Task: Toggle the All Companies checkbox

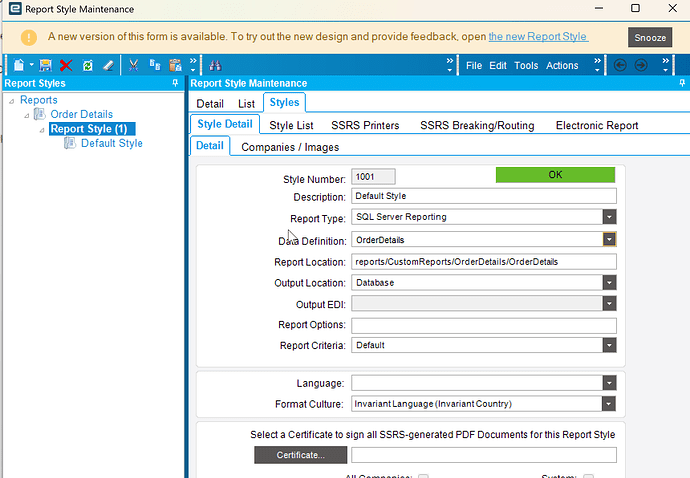Action: [423, 476]
